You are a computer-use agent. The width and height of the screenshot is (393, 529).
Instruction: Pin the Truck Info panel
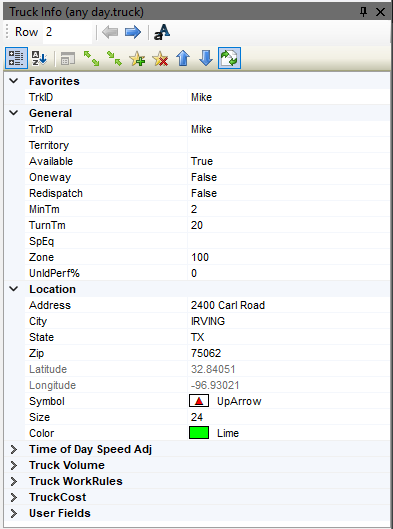[x=363, y=12]
